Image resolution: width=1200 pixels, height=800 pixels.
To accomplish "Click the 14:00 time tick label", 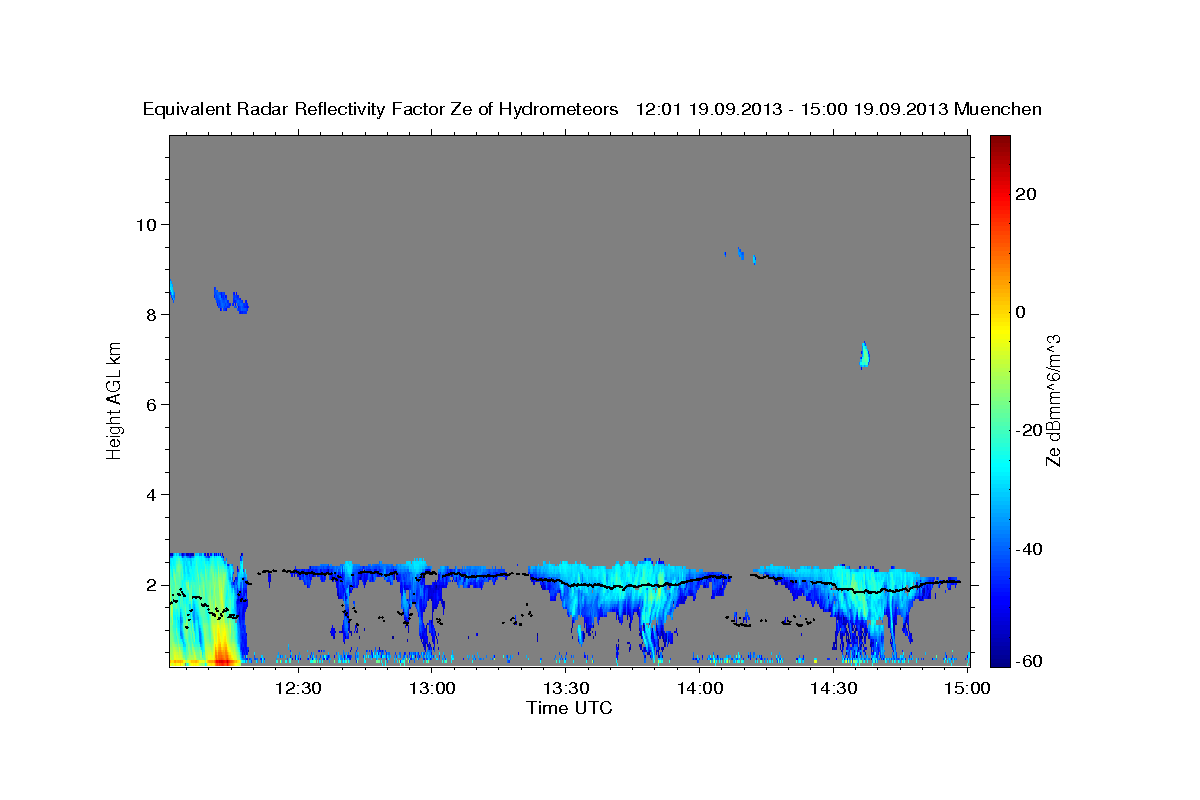I will 700,688.
